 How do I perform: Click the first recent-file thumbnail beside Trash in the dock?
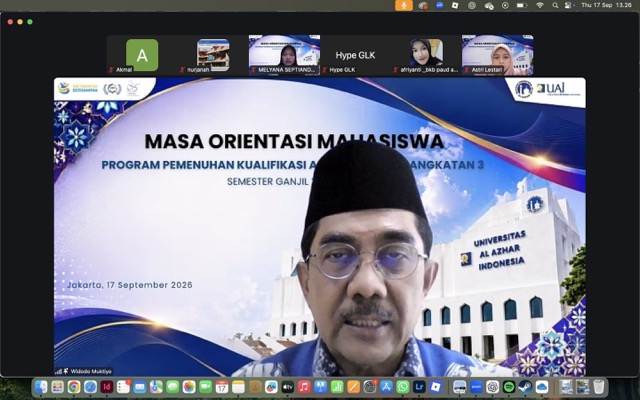click(x=566, y=387)
